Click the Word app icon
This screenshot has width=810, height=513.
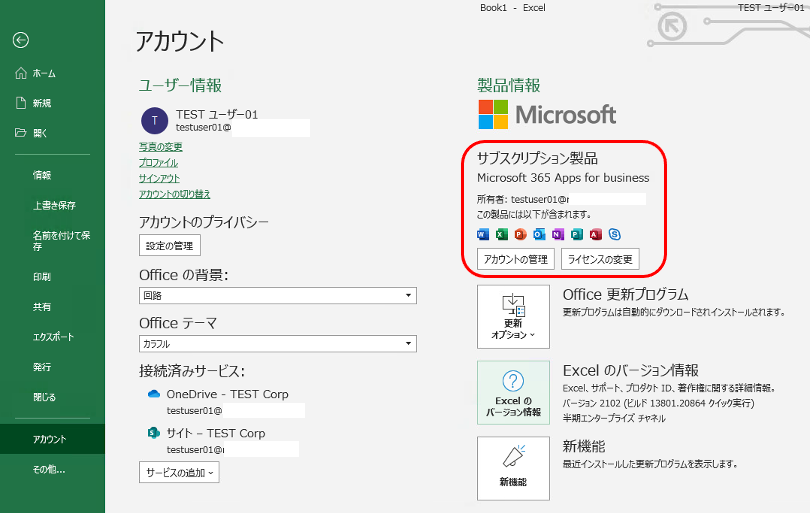pyautogui.click(x=483, y=235)
